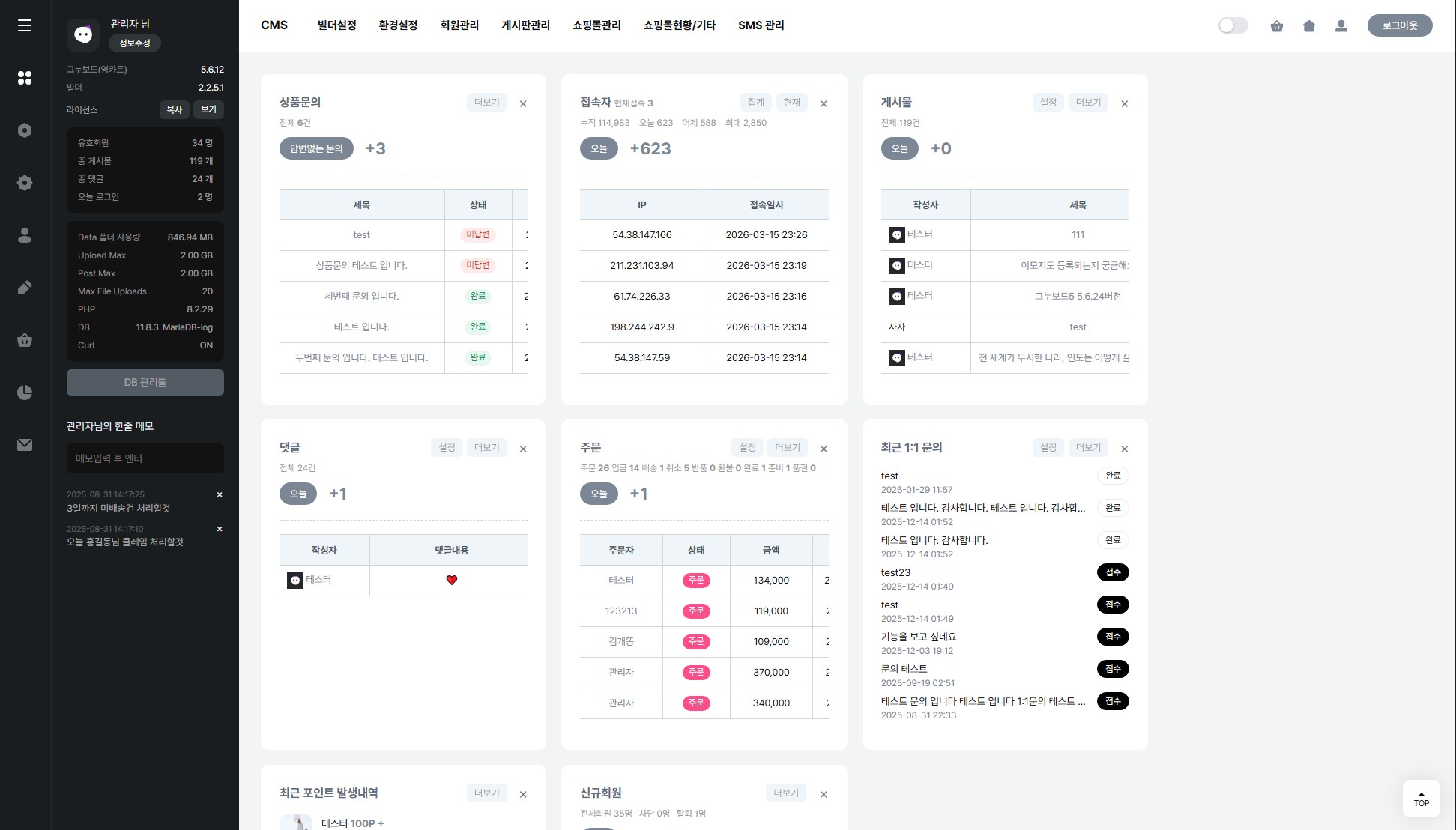Select the 답변없는 문의 filter pill
The height and width of the screenshot is (830, 1456).
(x=316, y=148)
